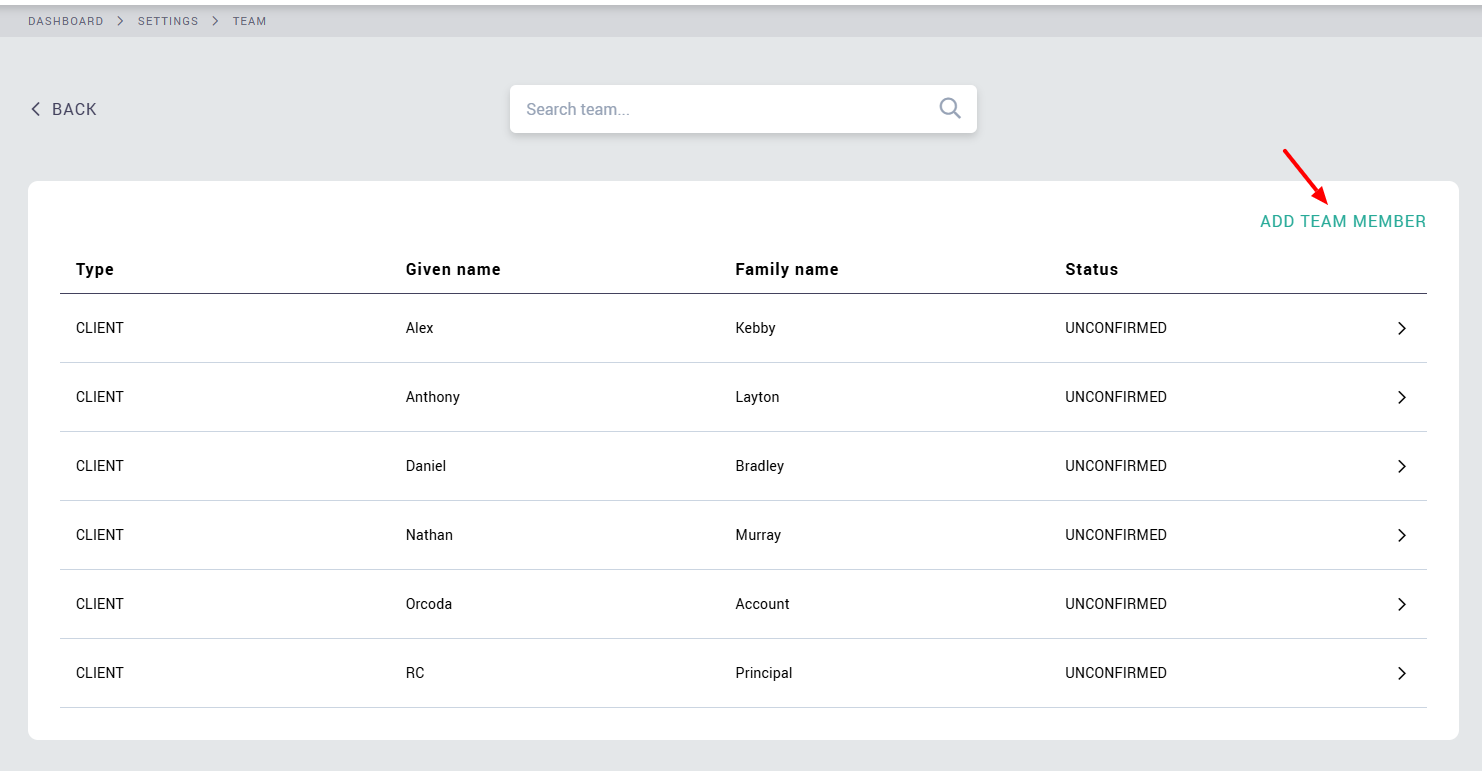
Task: Click the arrow between DASHBOARD and SETTINGS
Action: click(119, 20)
